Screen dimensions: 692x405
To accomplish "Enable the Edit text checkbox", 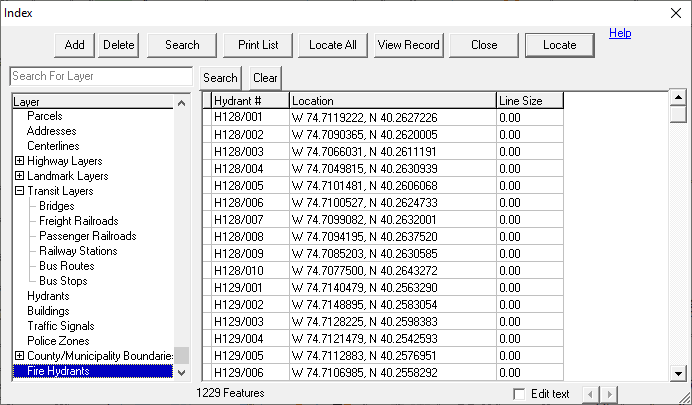I will [517, 394].
